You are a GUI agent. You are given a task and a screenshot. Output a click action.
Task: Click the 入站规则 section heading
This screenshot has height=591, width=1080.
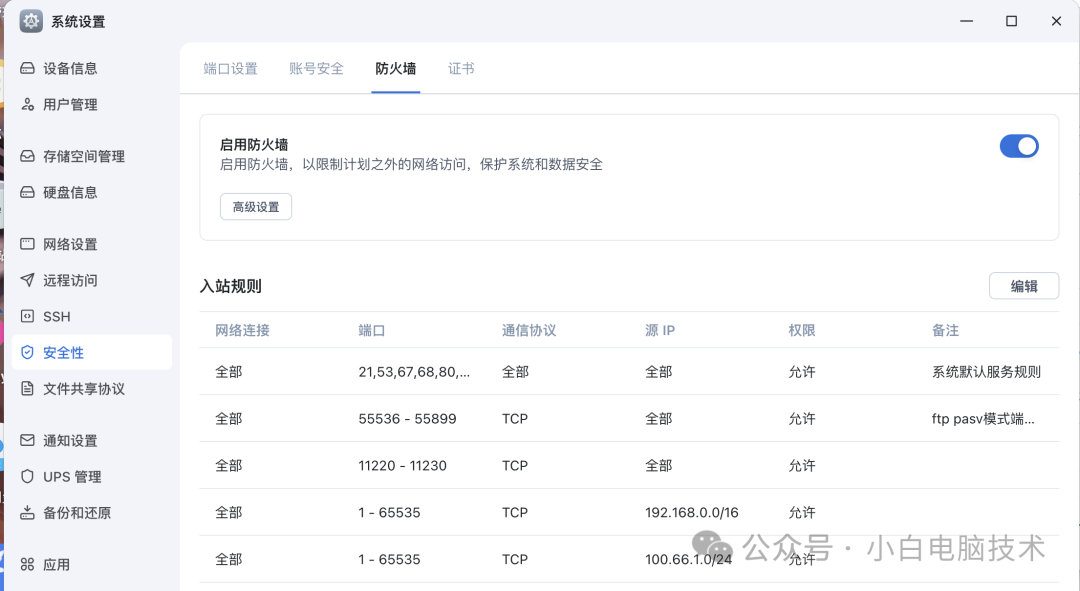(231, 286)
